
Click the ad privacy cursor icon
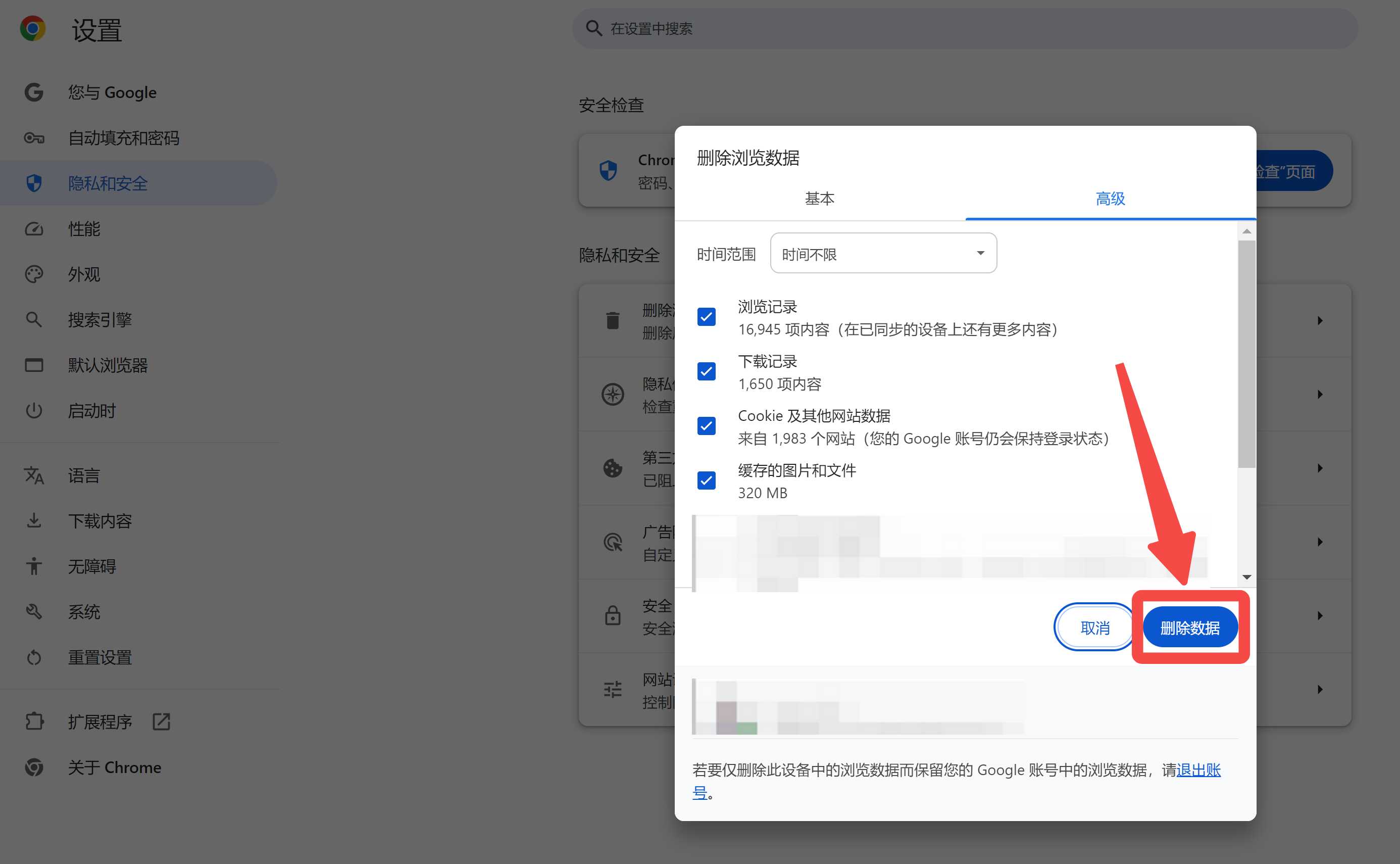tap(613, 542)
